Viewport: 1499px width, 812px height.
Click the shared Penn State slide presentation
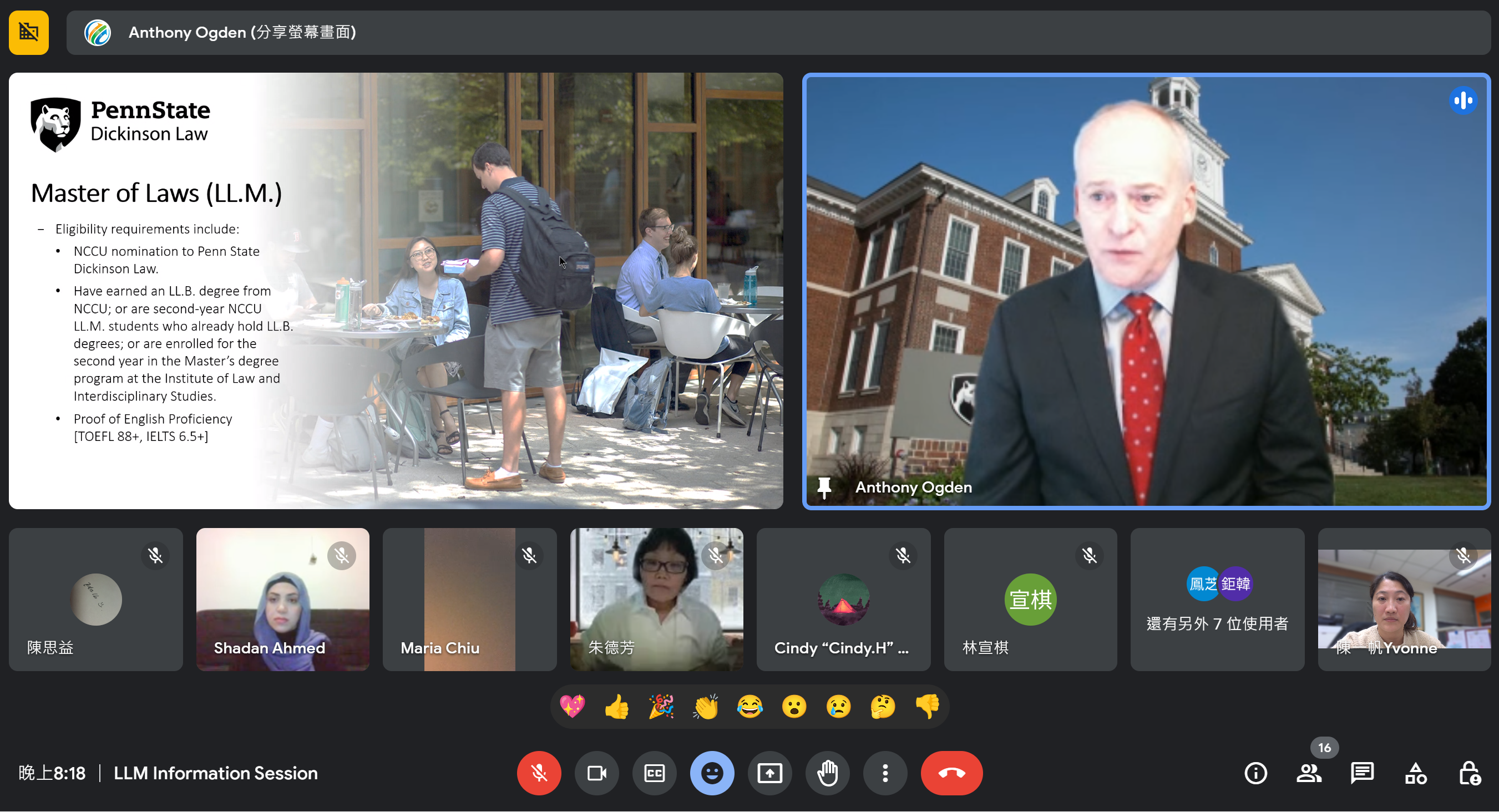pyautogui.click(x=396, y=291)
